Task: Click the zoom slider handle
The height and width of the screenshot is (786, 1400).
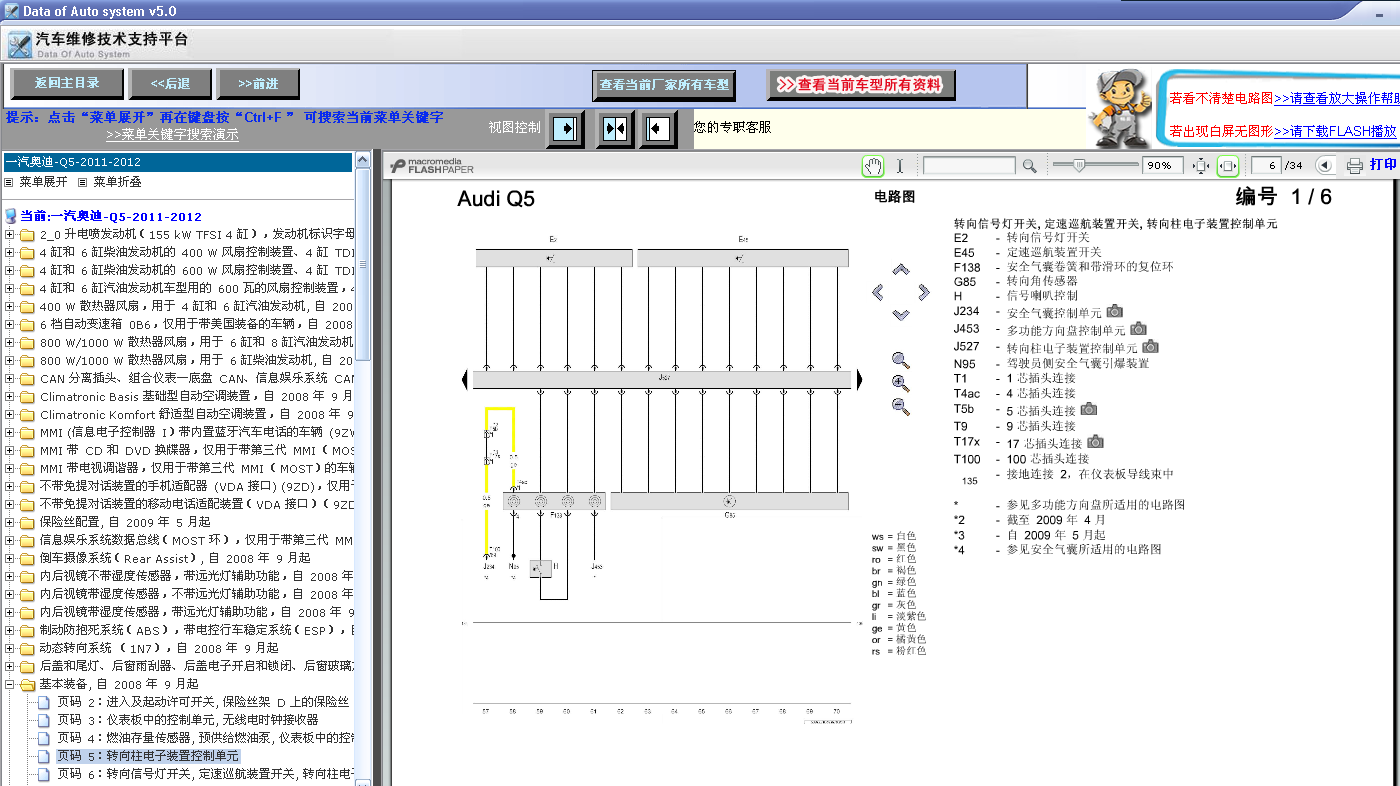Action: click(x=1078, y=166)
